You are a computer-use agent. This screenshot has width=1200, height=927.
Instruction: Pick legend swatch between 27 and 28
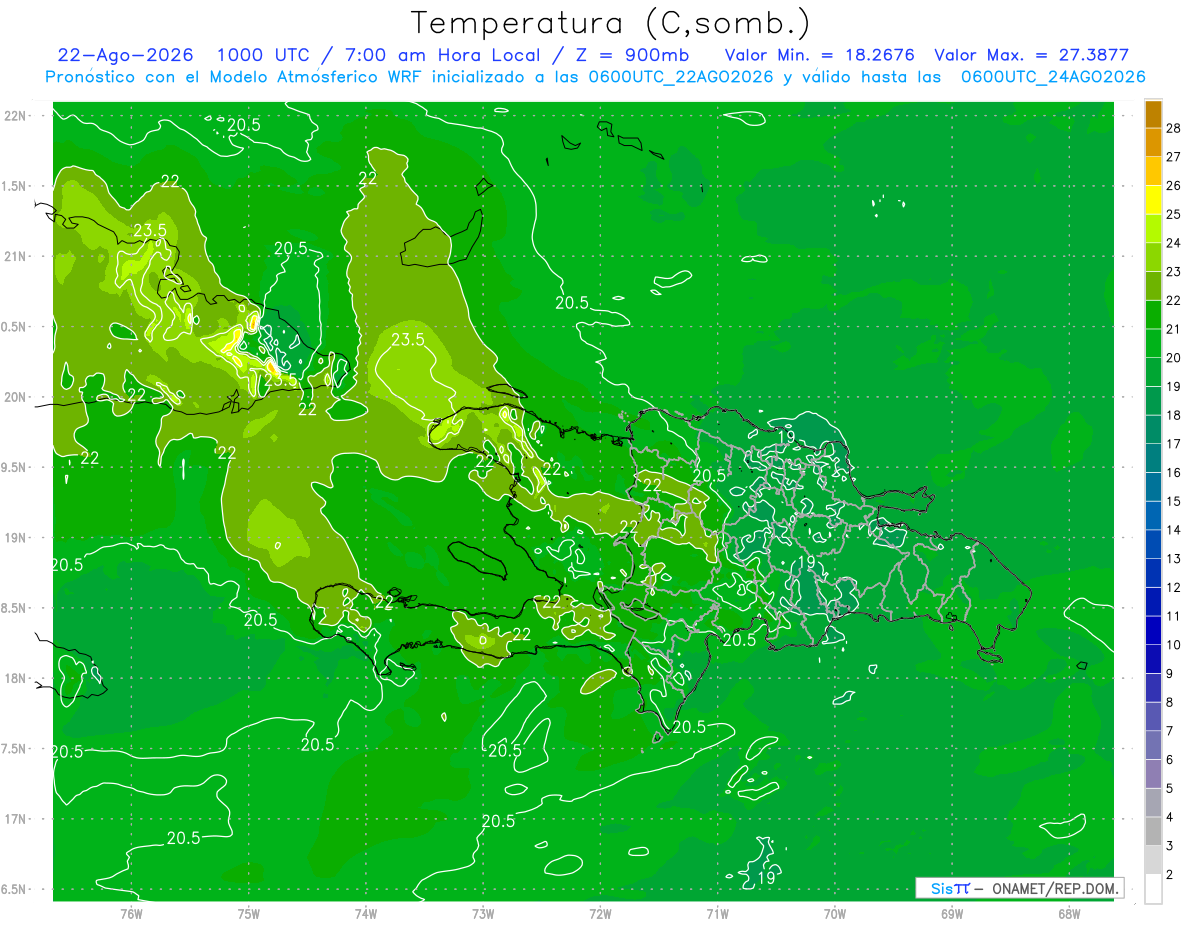[x=1153, y=143]
